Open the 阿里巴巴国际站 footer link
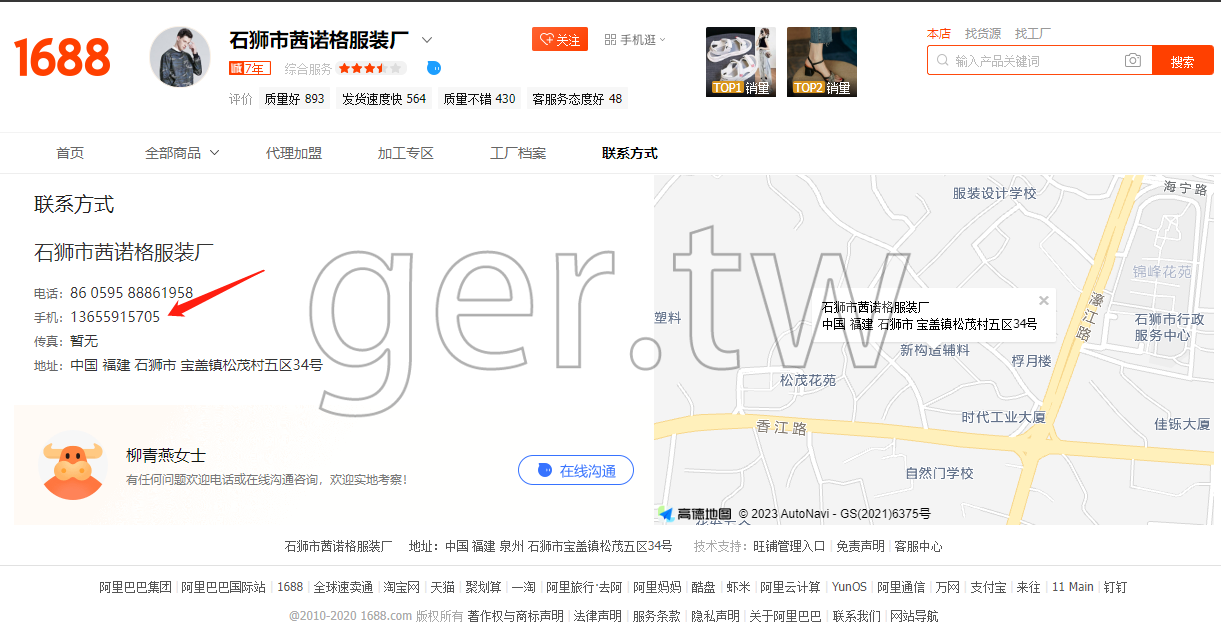 tap(224, 587)
